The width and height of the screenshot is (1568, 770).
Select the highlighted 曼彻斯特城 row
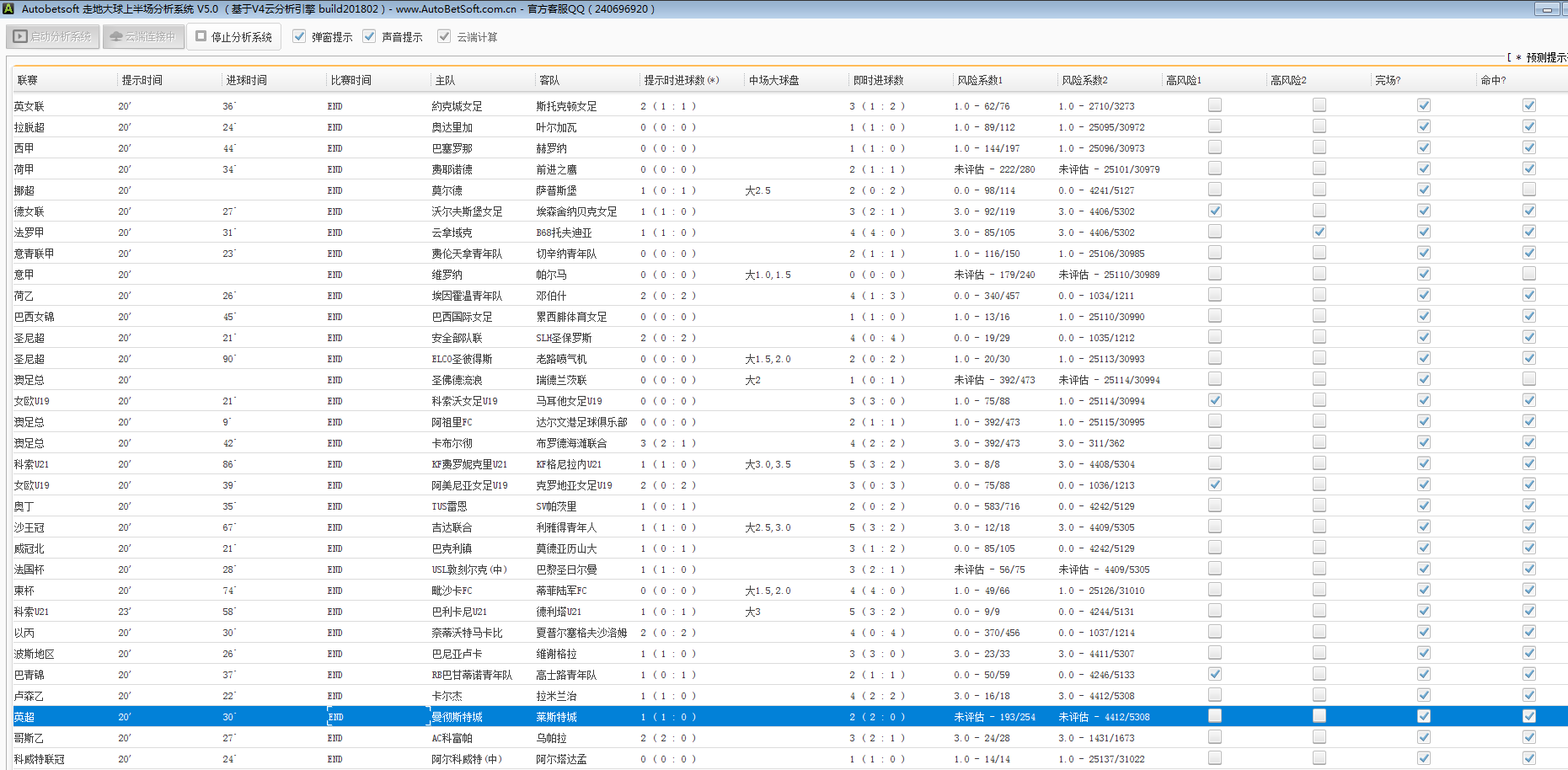[457, 717]
